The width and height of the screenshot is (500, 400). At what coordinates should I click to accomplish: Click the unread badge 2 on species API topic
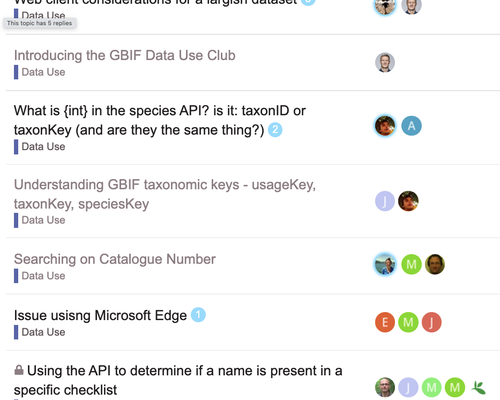click(275, 130)
